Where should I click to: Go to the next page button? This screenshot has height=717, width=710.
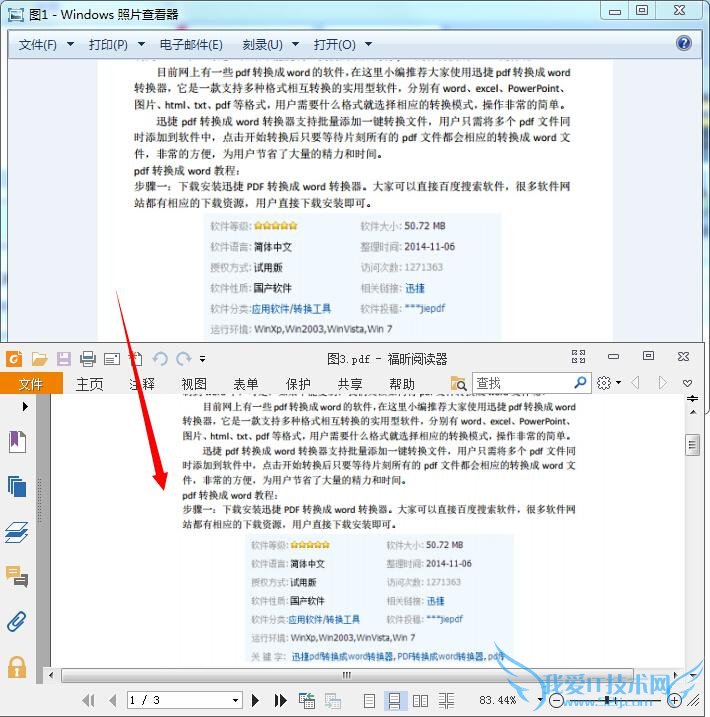255,700
